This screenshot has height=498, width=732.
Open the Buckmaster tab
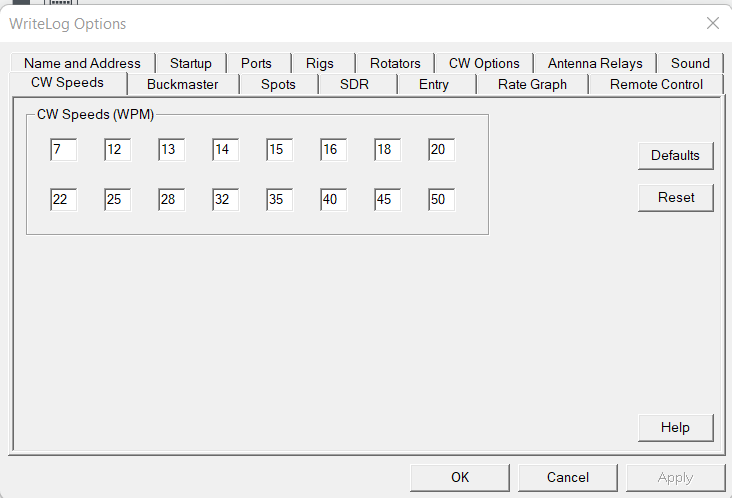point(183,84)
